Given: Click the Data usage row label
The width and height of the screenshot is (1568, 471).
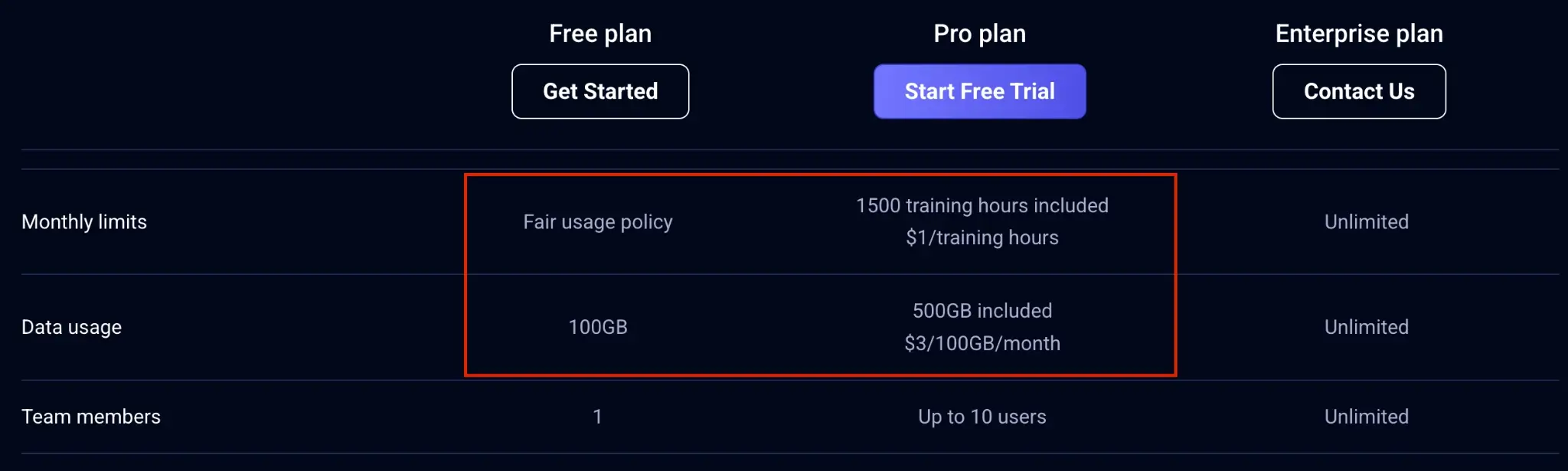Looking at the screenshot, I should click(x=72, y=327).
